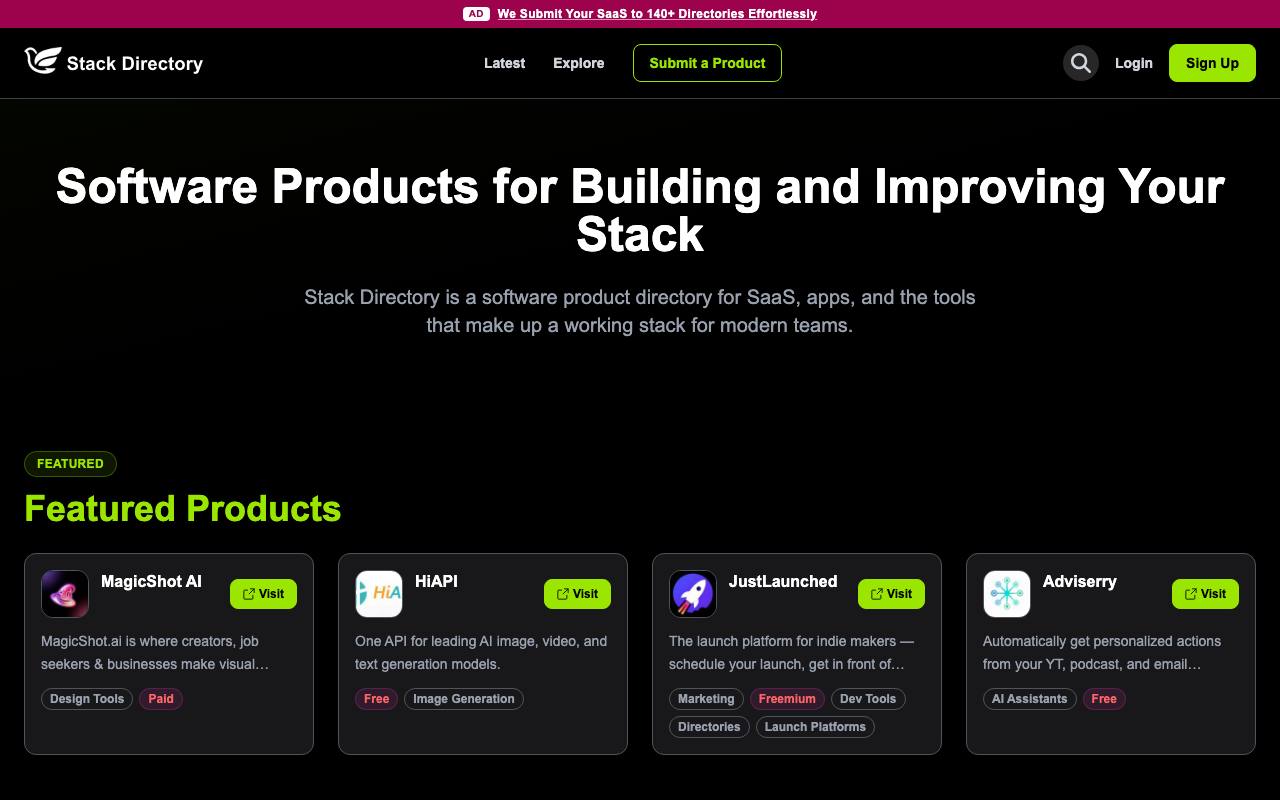1280x800 pixels.
Task: Click the Stack Directory site name
Action: 135,63
